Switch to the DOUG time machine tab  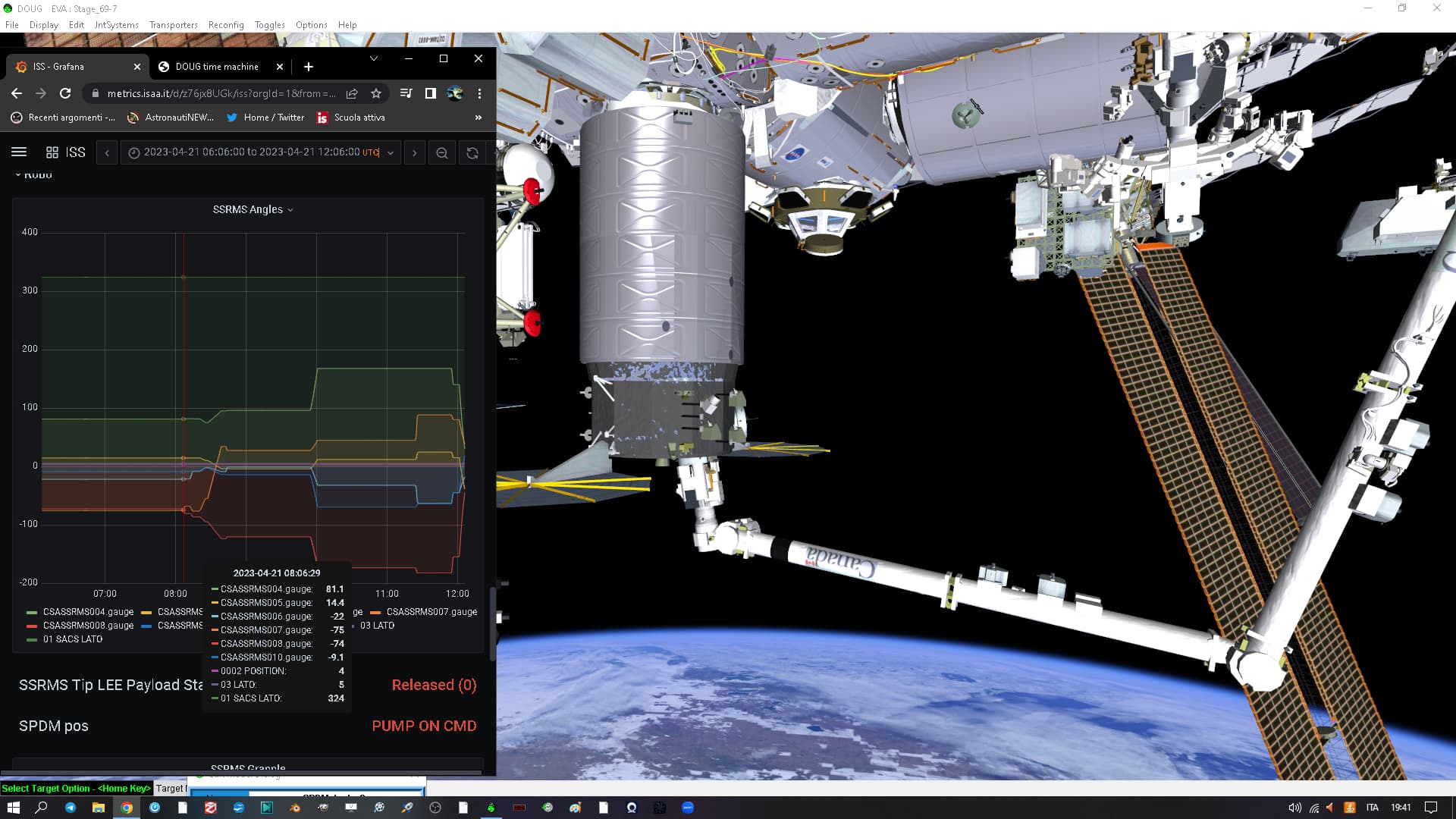click(216, 67)
